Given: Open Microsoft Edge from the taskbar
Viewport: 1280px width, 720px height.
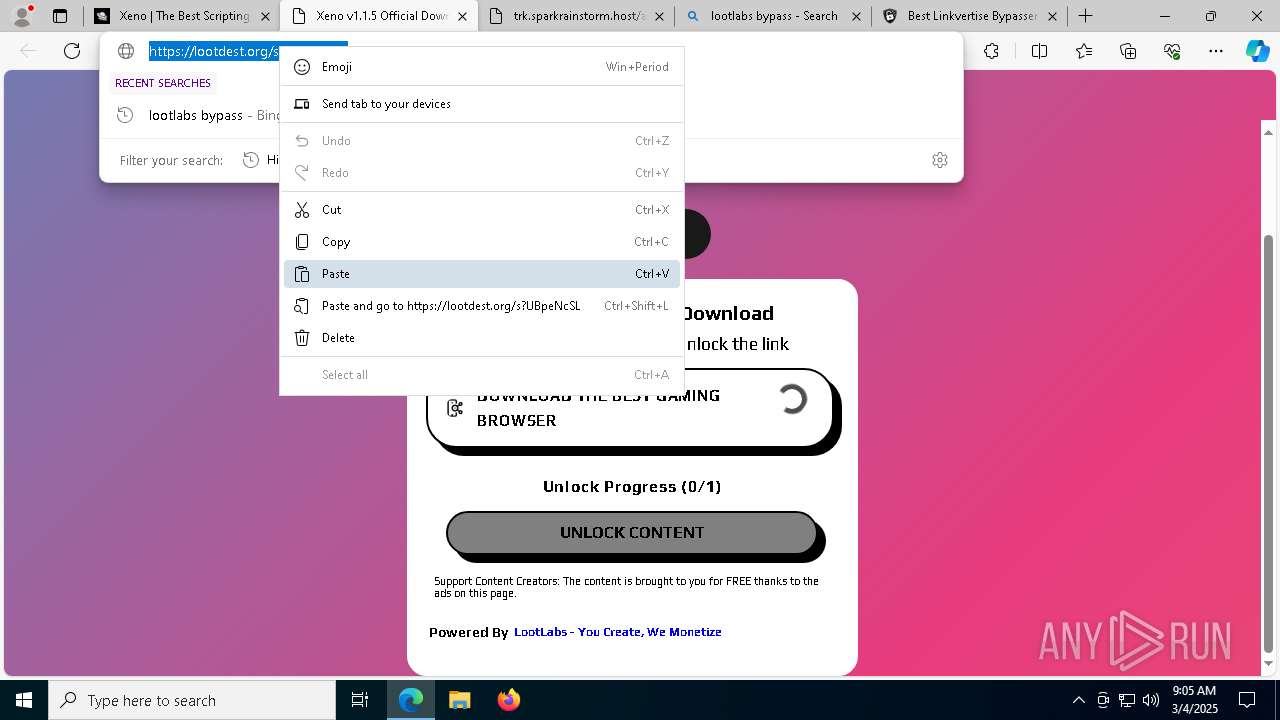Looking at the screenshot, I should (411, 700).
